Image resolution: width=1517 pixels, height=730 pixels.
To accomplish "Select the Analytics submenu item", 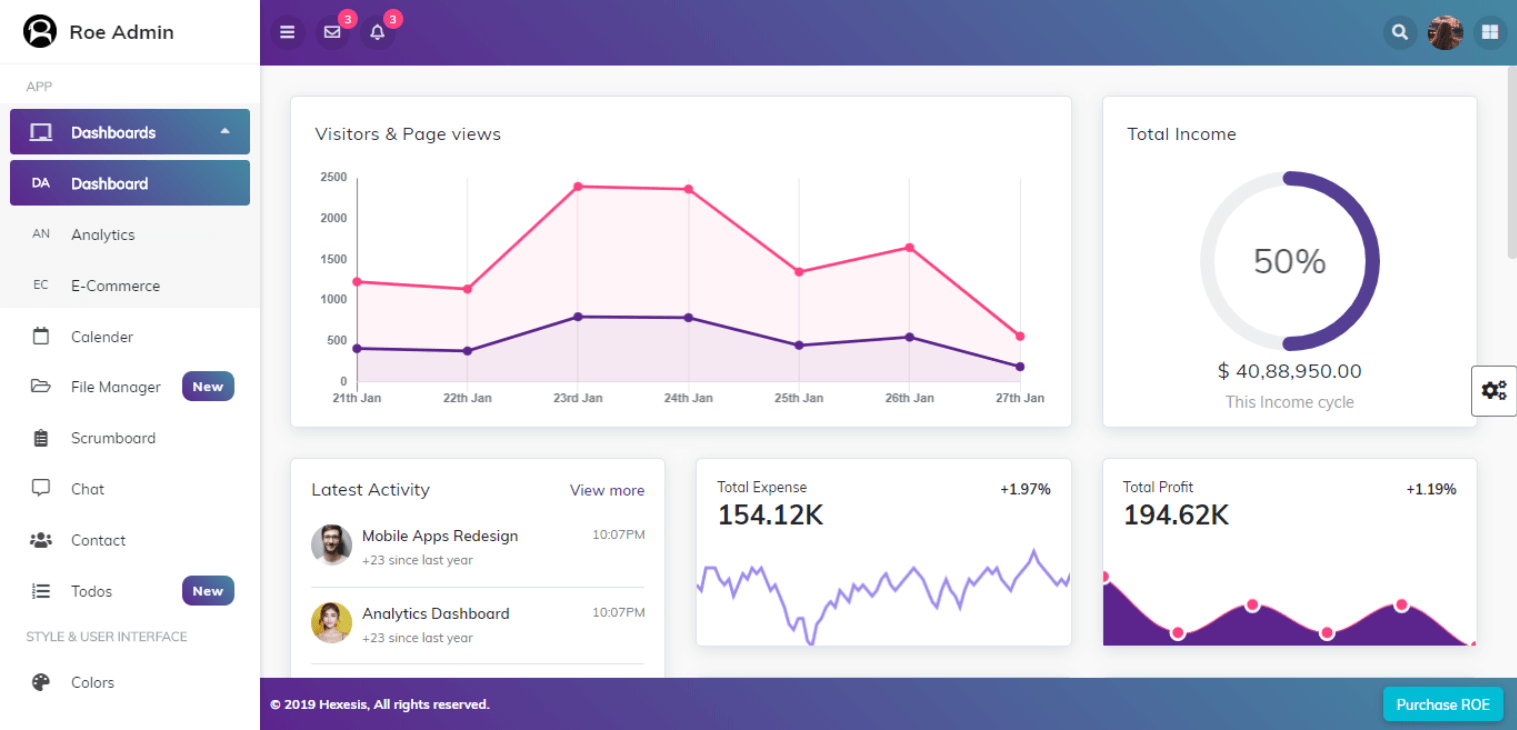I will click(x=103, y=235).
